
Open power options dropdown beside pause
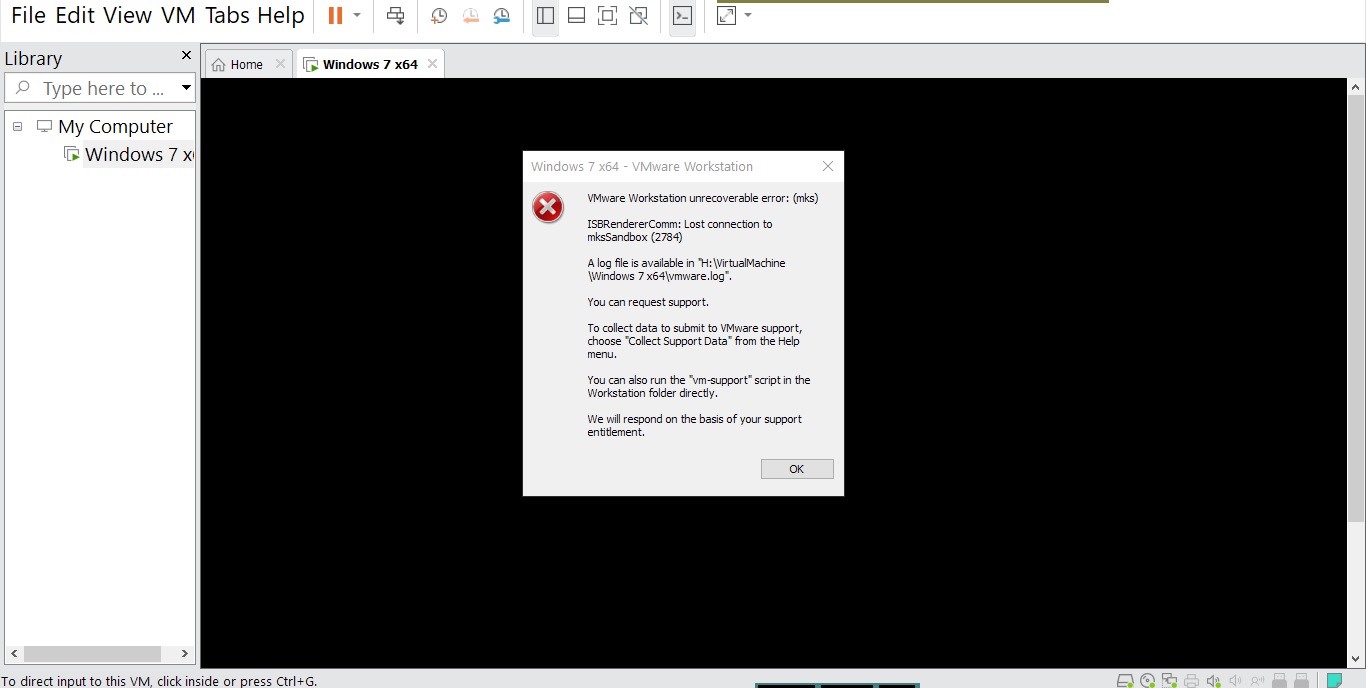pyautogui.click(x=357, y=16)
